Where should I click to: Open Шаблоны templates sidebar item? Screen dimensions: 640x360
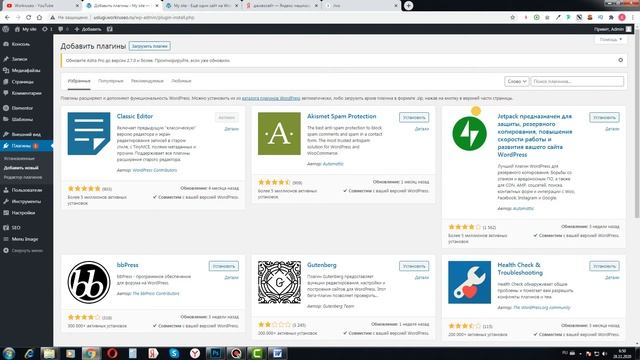tap(22, 119)
